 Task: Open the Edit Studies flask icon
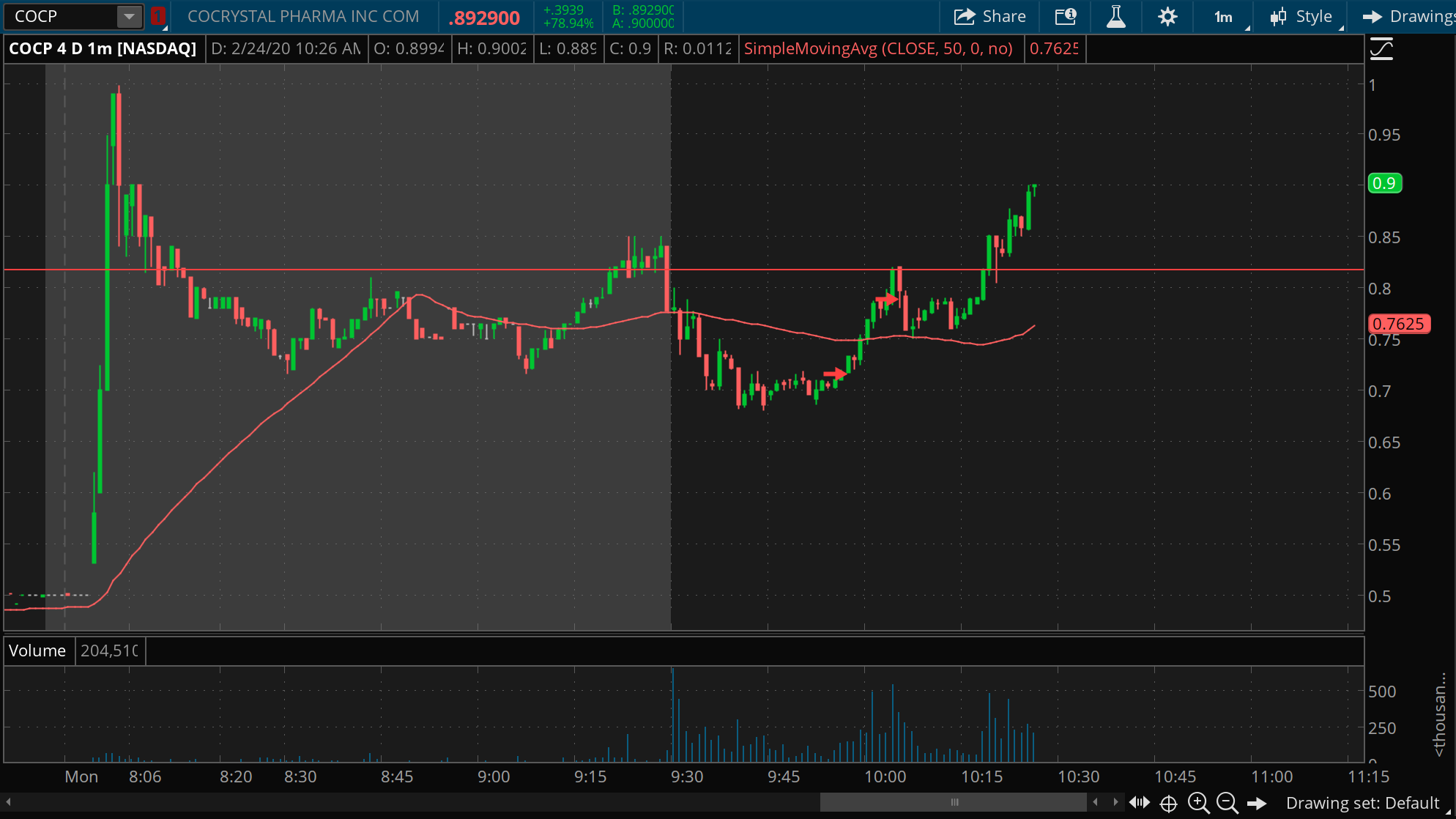(x=1115, y=16)
